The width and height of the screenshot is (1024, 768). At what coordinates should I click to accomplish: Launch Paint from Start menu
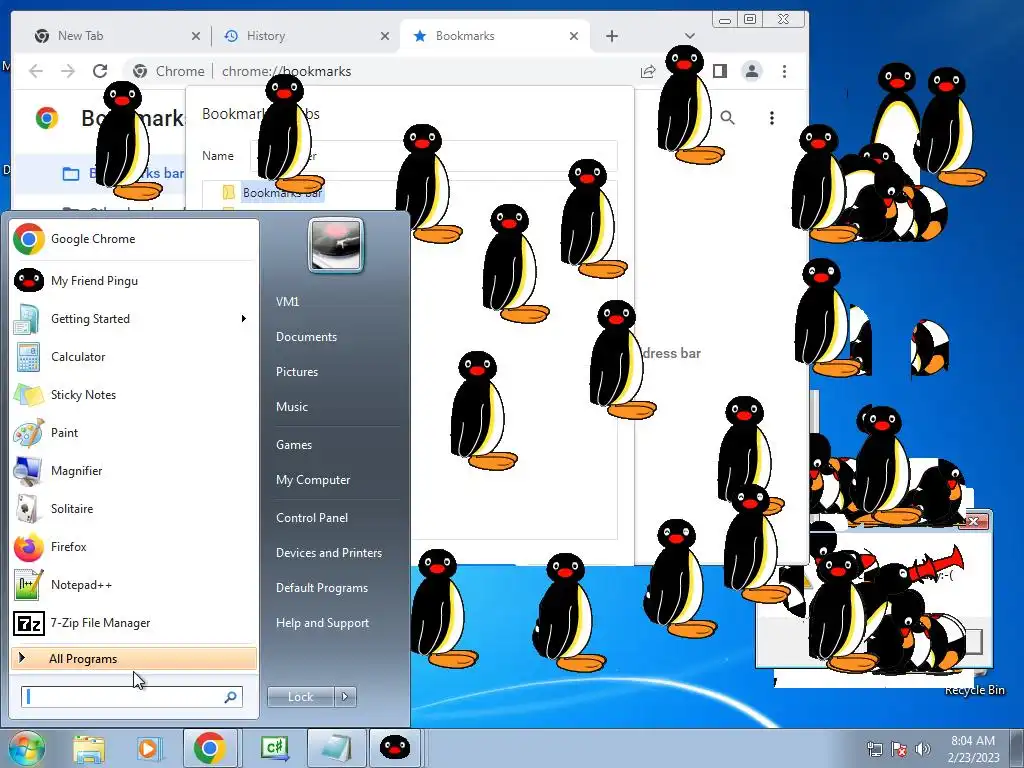point(134,432)
